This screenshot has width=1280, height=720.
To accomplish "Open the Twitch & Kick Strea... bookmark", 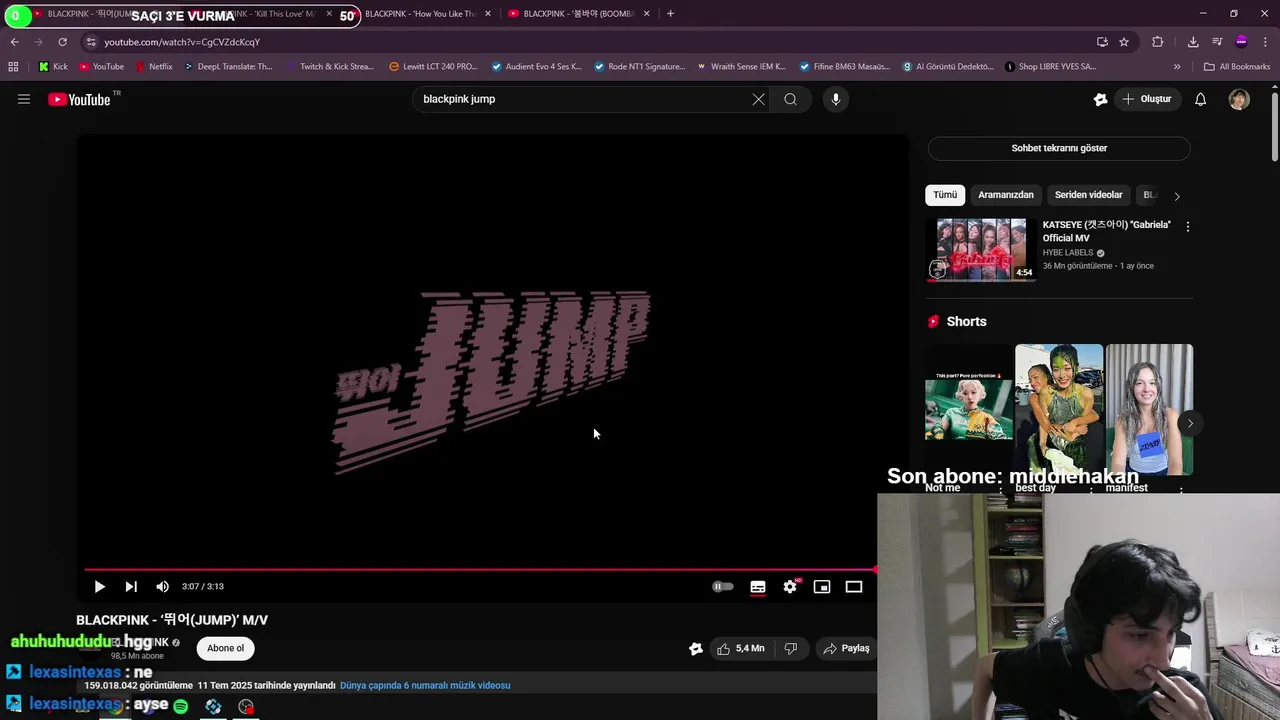I will [330, 67].
